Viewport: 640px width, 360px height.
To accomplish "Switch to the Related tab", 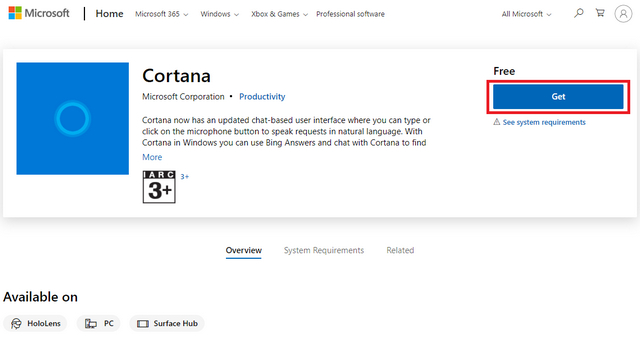I will click(400, 250).
